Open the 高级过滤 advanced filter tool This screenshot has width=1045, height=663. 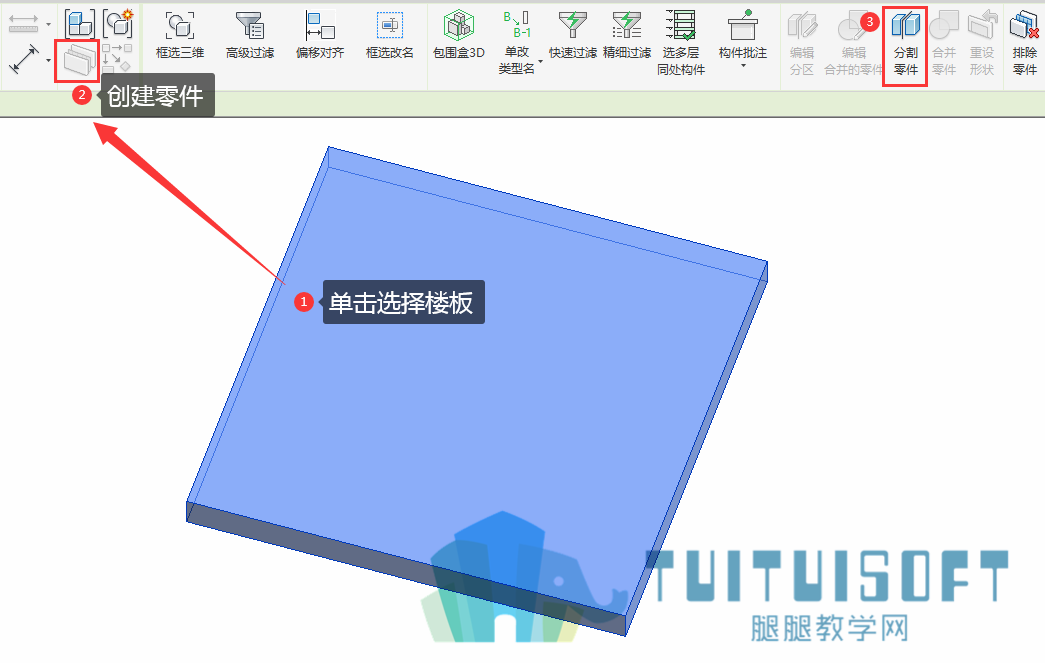pyautogui.click(x=250, y=36)
